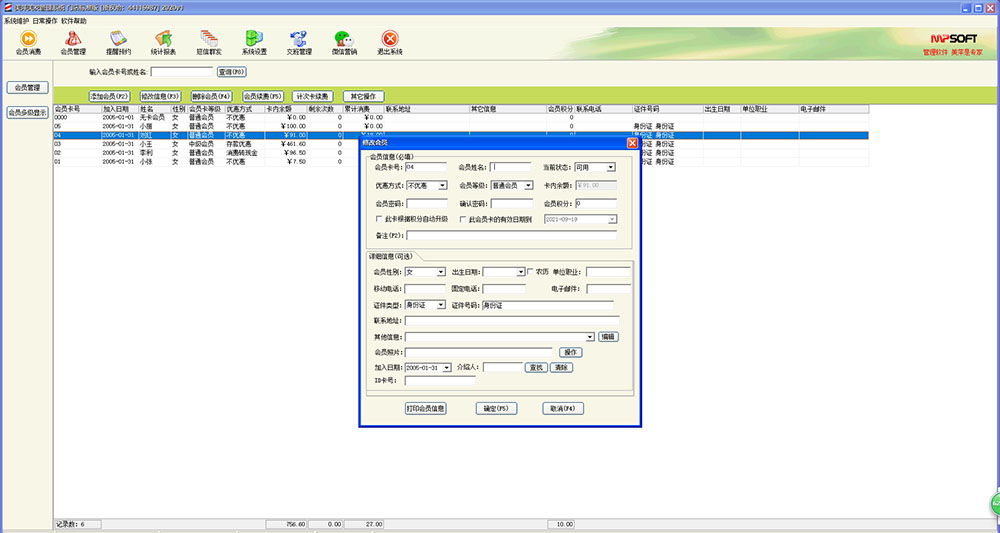Open 提醒预约 reminder icon

118,40
